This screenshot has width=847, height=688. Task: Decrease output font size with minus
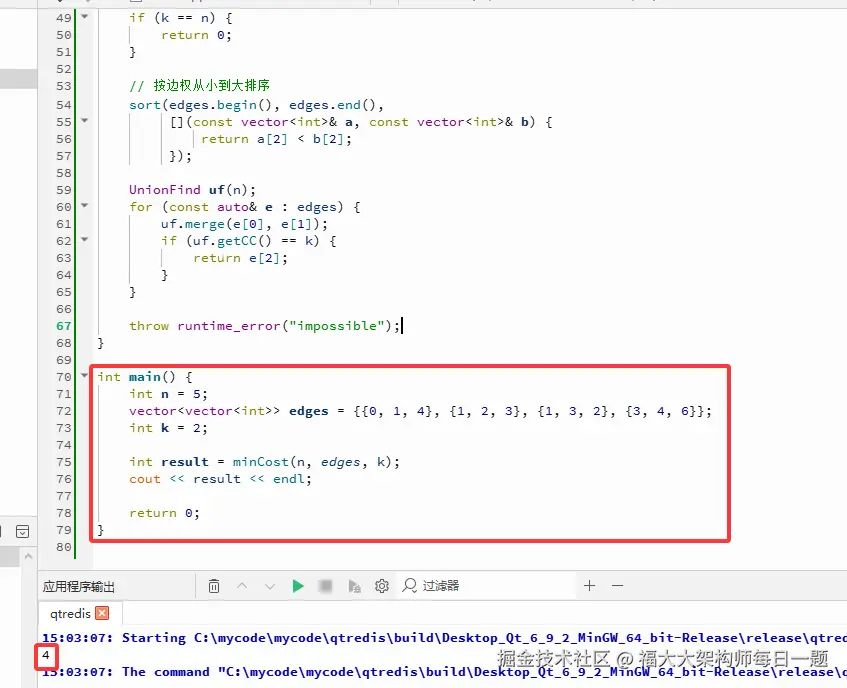pos(617,585)
